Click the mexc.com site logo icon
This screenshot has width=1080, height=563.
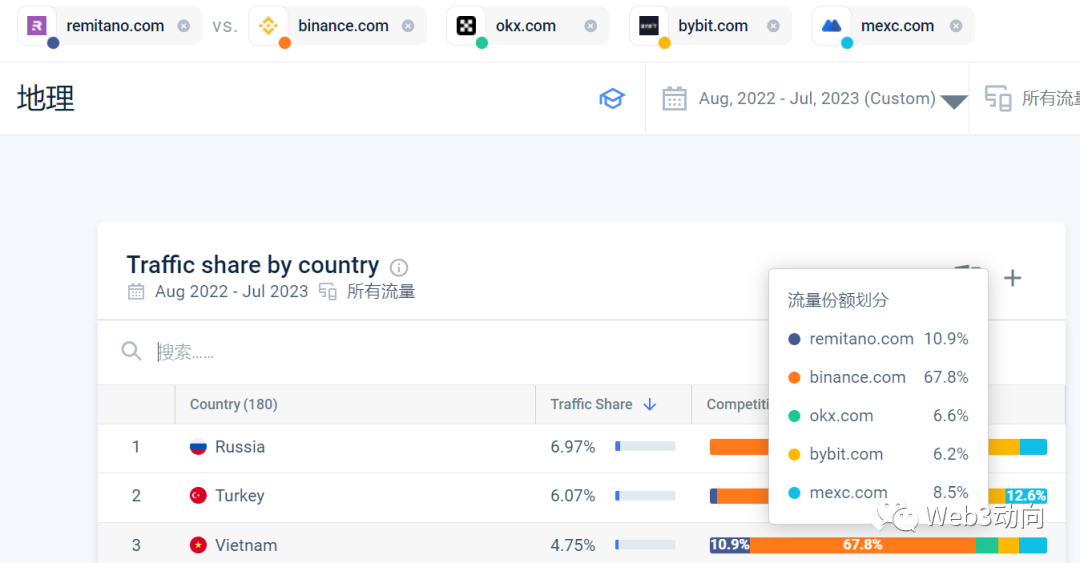(x=831, y=26)
